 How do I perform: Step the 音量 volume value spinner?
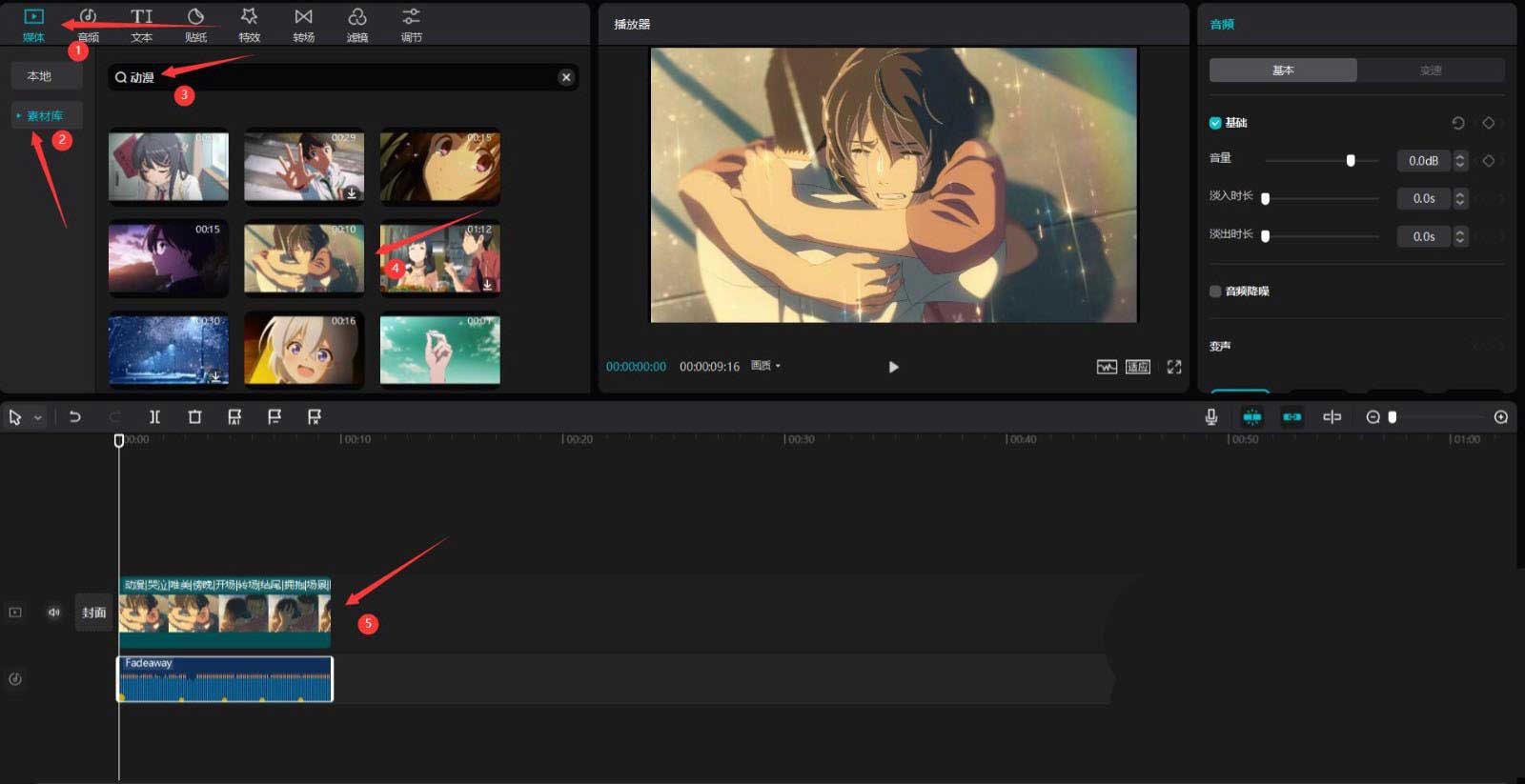1460,161
